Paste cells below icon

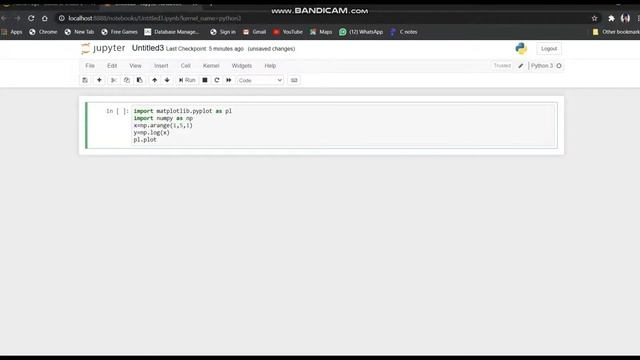pos(140,80)
